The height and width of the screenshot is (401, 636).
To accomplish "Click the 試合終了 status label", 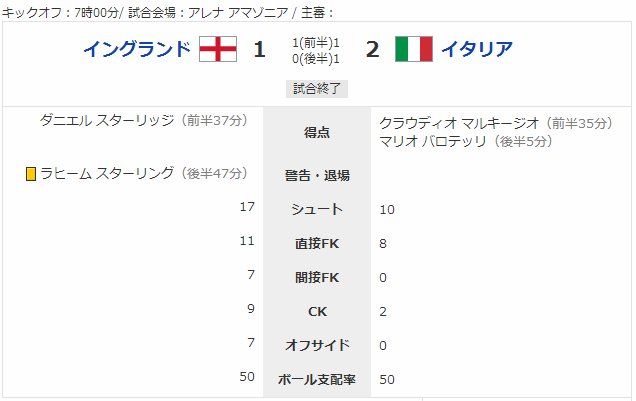I will pyautogui.click(x=317, y=89).
